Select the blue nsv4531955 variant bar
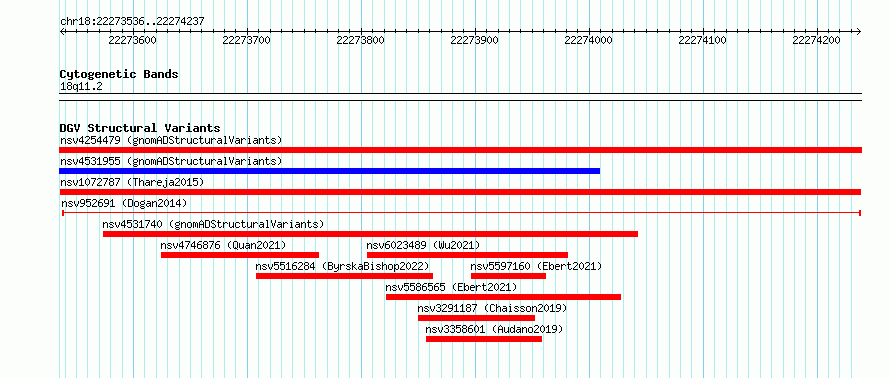Viewport: 890px width, 378px height. click(329, 171)
